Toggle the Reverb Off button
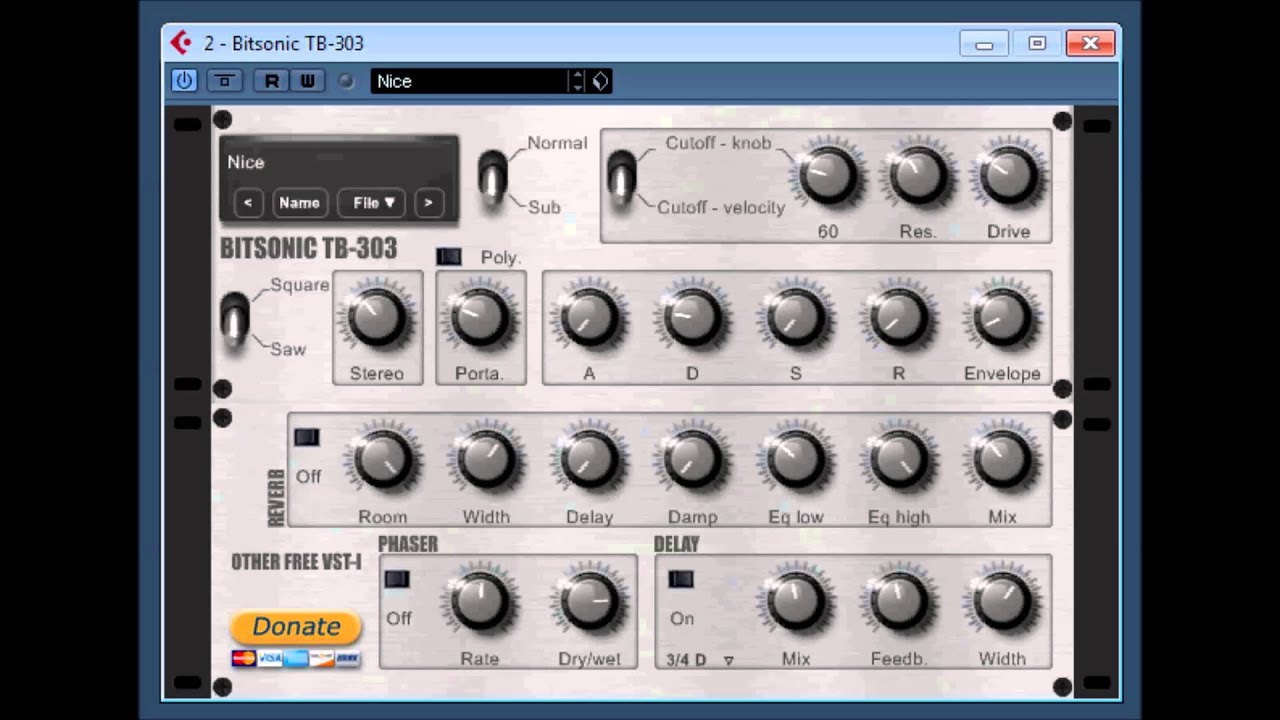The image size is (1280, 720). 307,437
